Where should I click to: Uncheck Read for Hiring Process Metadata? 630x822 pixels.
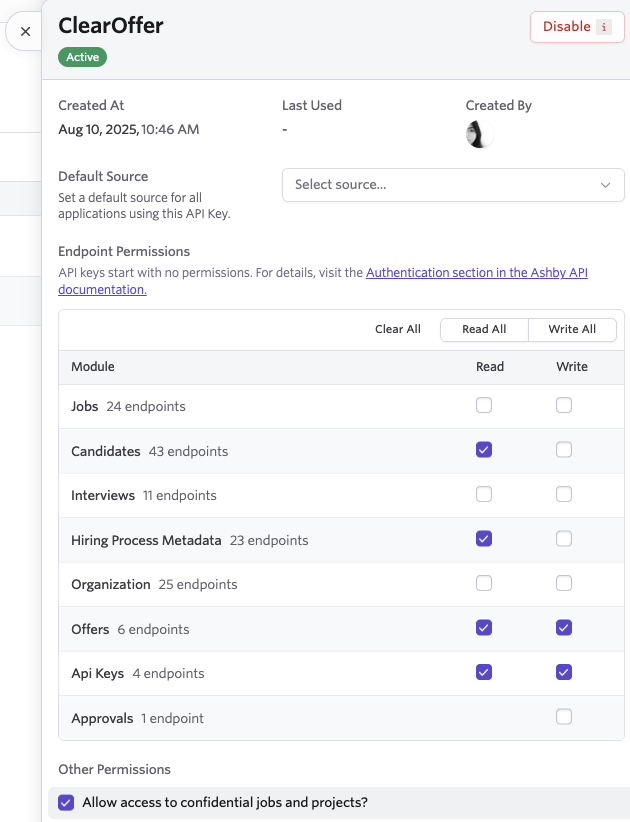pos(484,539)
